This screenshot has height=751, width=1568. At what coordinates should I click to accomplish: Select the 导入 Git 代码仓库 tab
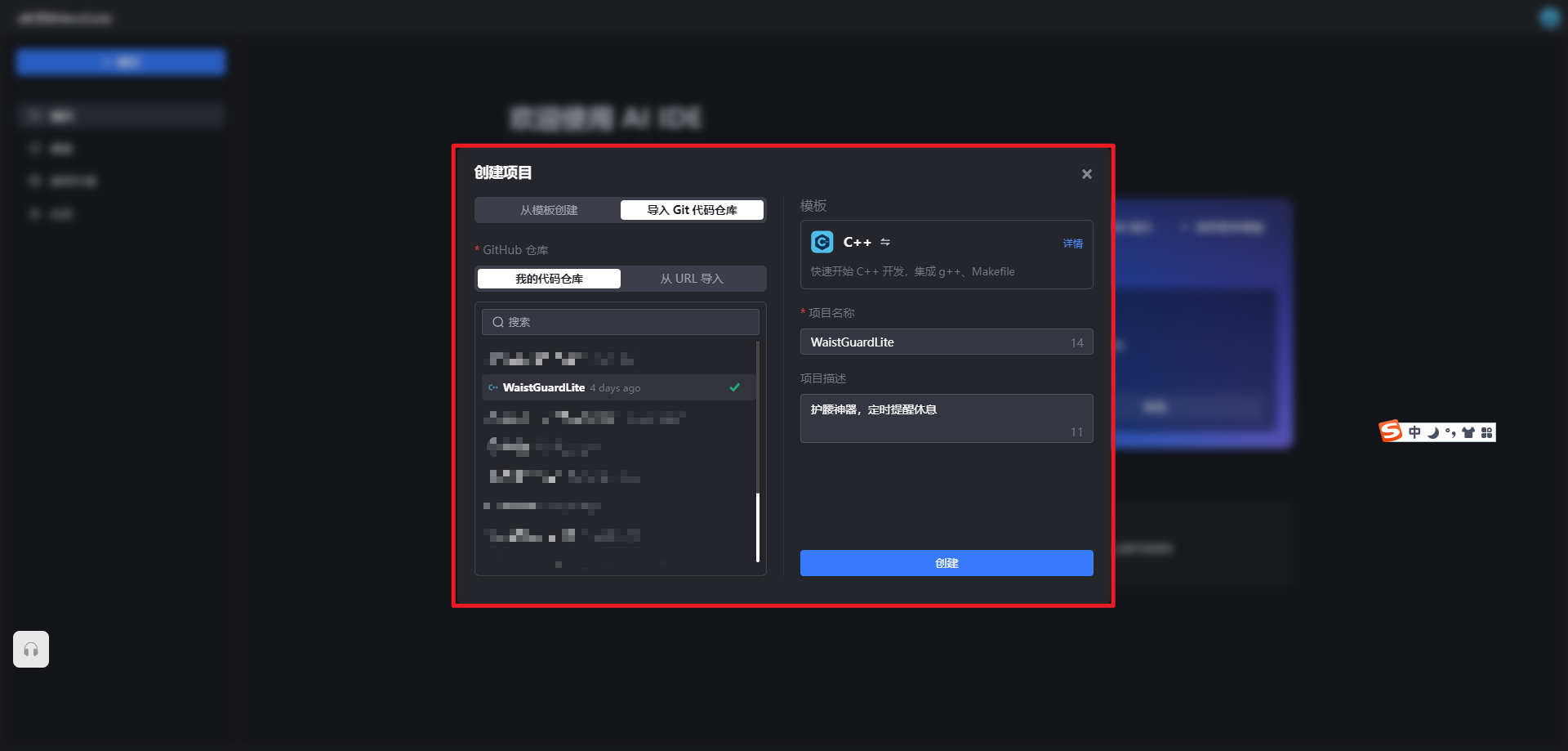(692, 210)
